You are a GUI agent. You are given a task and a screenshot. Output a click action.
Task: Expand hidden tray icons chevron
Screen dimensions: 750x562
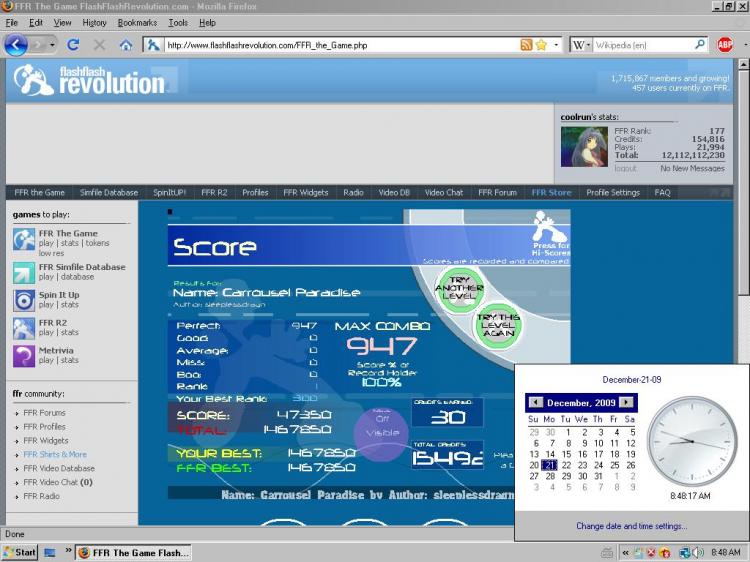pos(625,552)
